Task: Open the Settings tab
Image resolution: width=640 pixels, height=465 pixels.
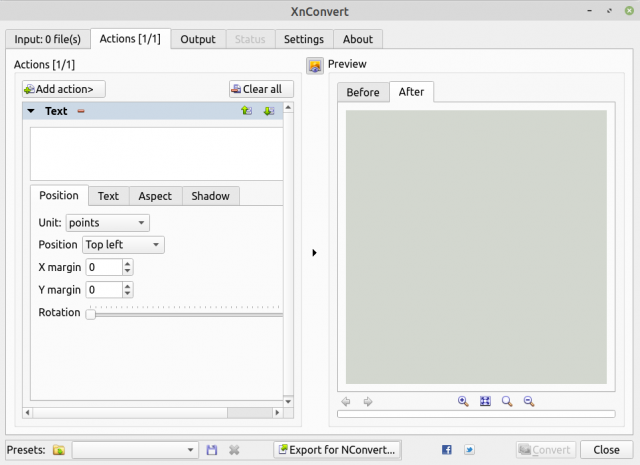Action: [304, 39]
